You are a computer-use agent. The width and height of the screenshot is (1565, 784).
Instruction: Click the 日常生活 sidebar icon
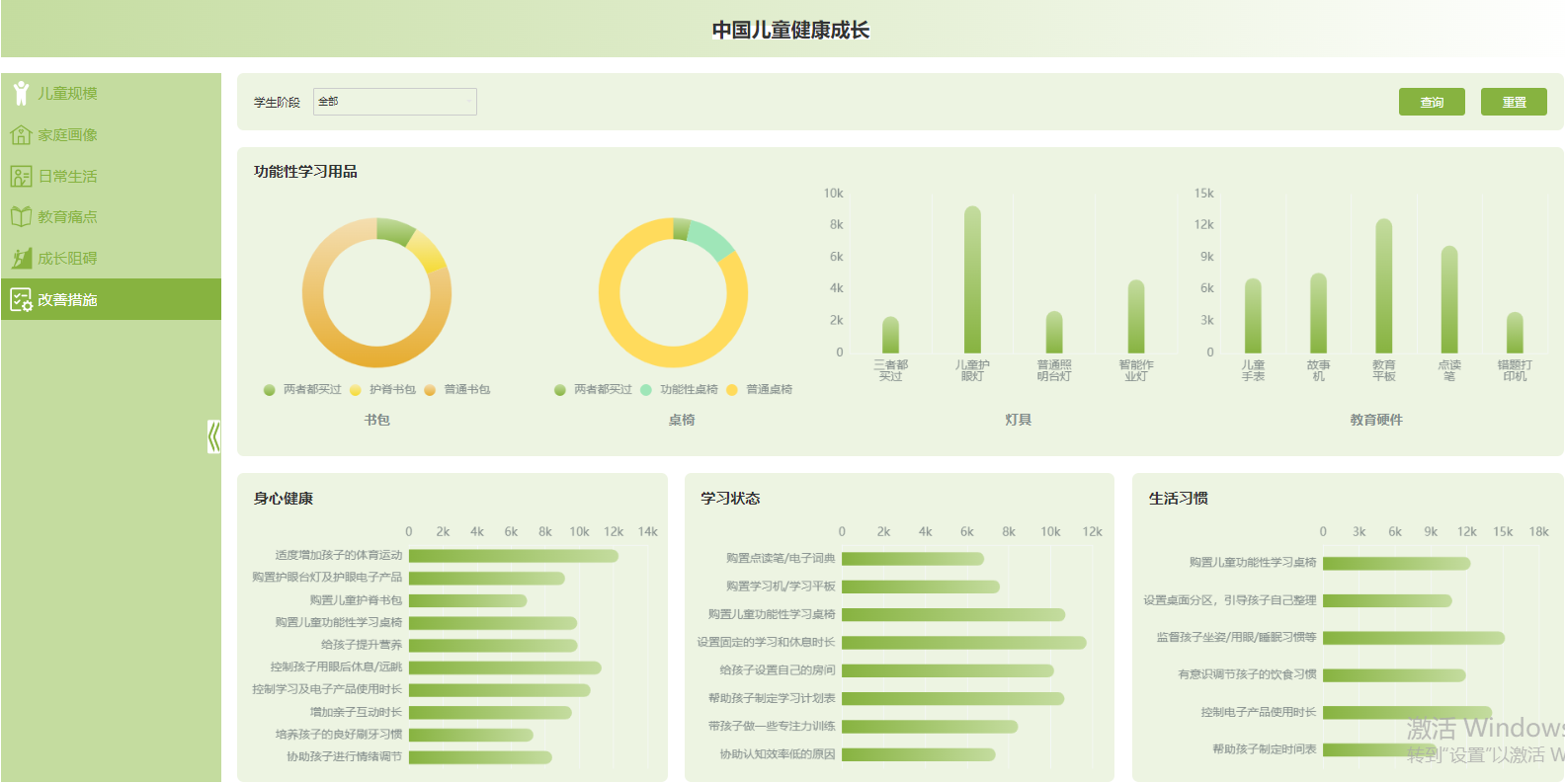tap(21, 176)
